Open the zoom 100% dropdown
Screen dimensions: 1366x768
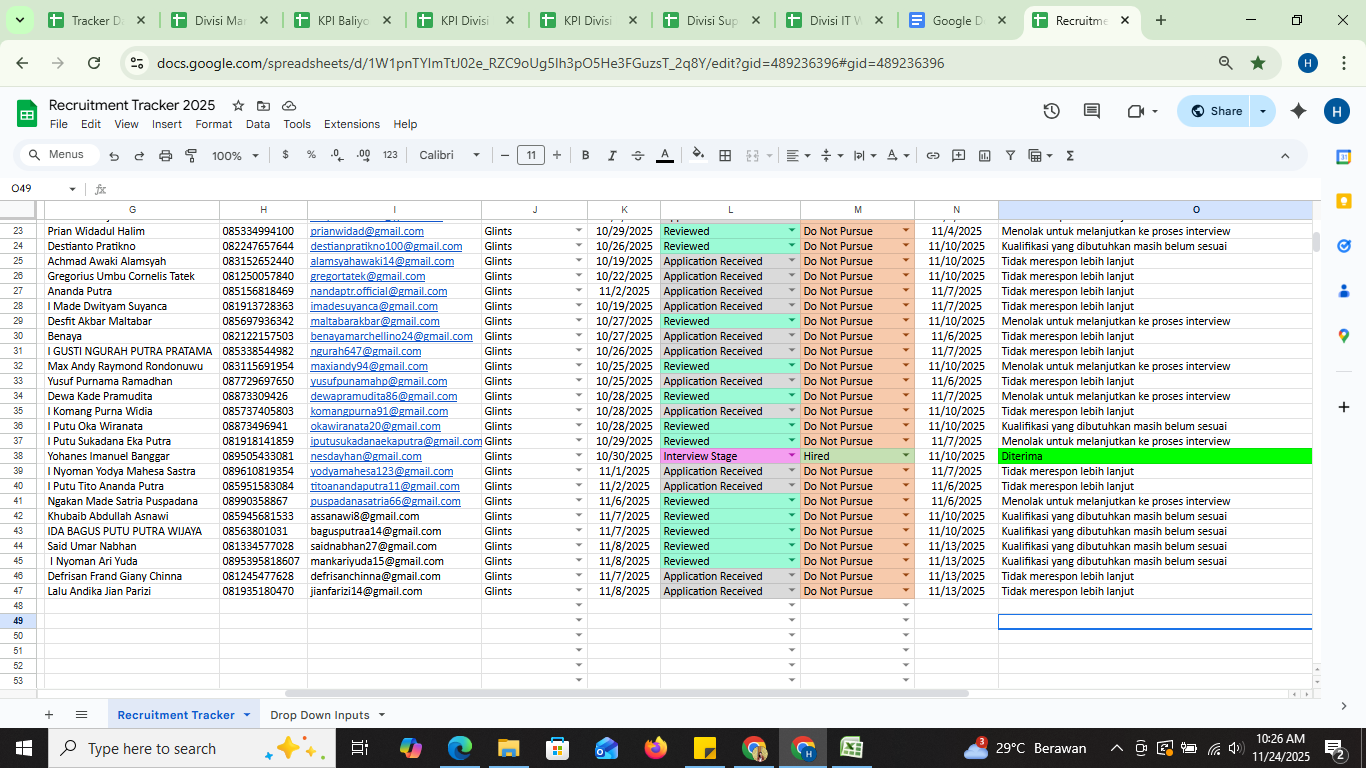(234, 155)
